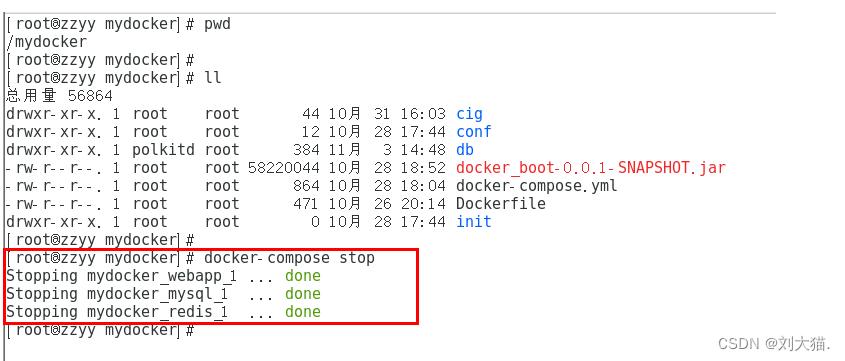Select docker_boot-0.0.1-SNAPSHOT.jar filename

591,168
